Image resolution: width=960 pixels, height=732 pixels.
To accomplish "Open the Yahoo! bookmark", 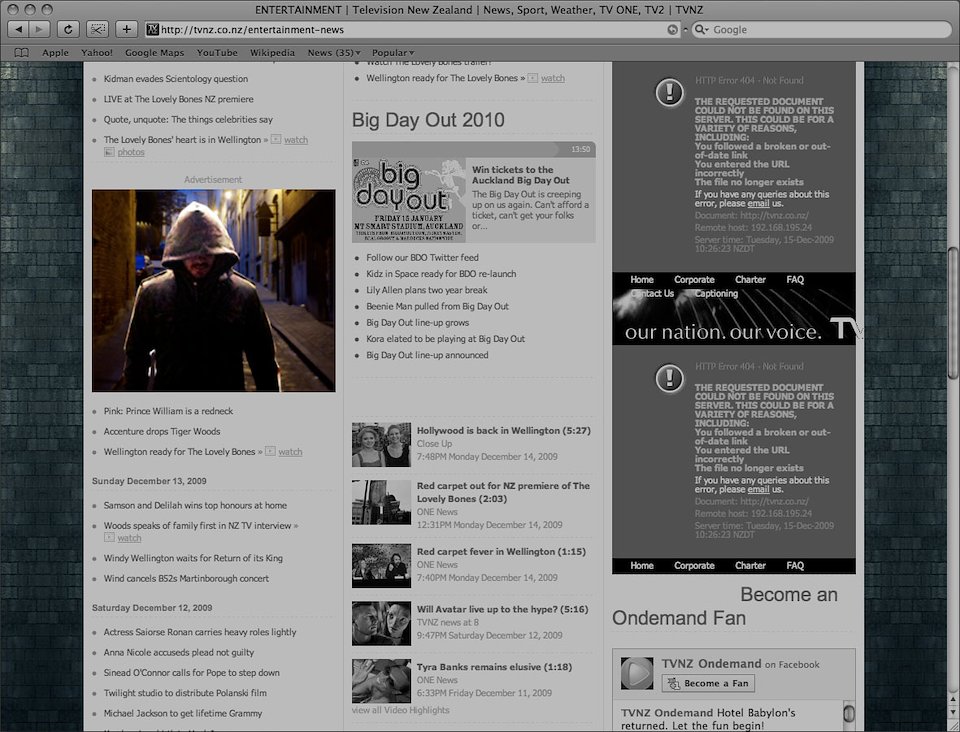I will [x=97, y=53].
